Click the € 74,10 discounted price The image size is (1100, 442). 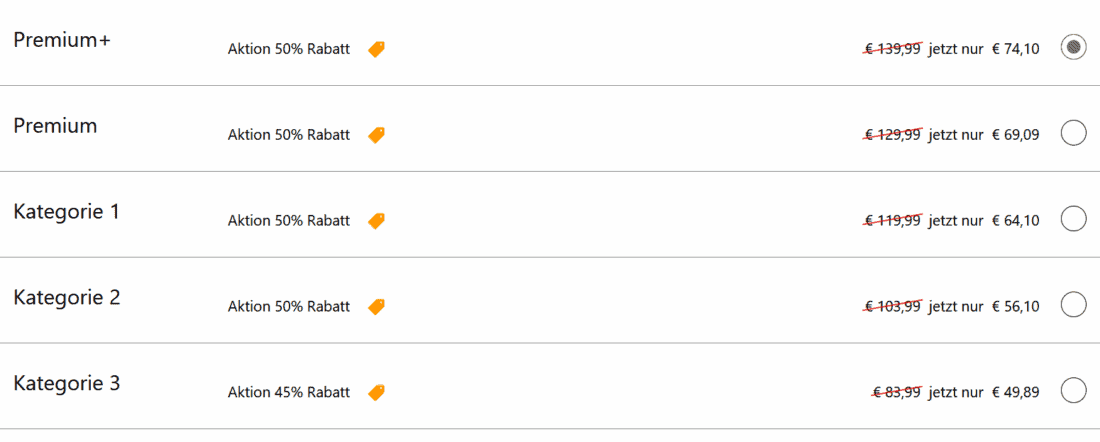tap(1015, 49)
